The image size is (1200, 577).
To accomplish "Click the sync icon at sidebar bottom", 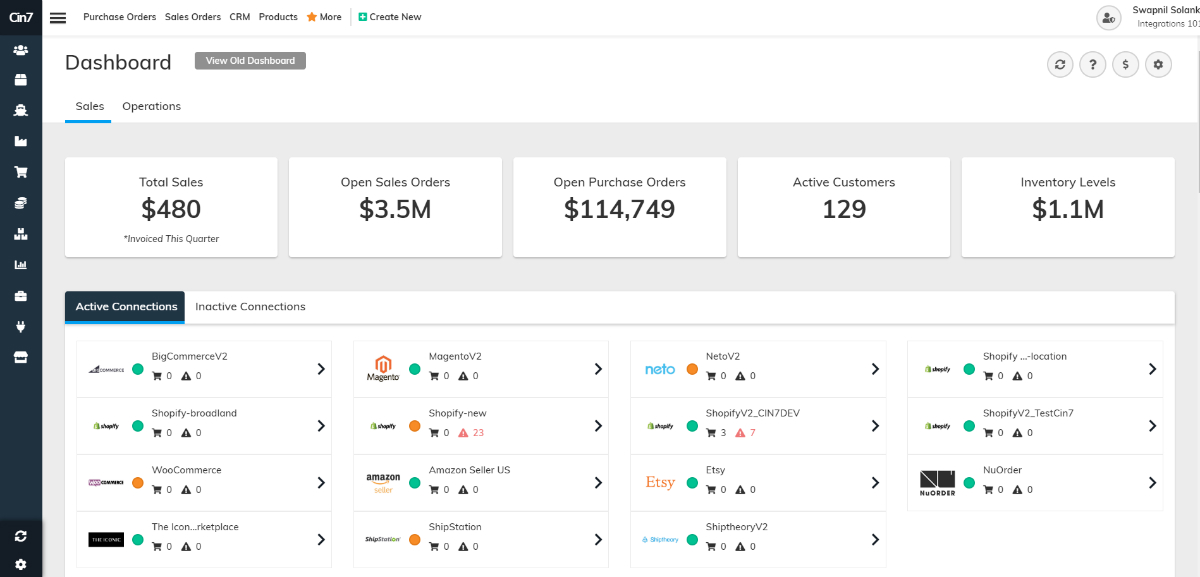I will click(x=20, y=535).
